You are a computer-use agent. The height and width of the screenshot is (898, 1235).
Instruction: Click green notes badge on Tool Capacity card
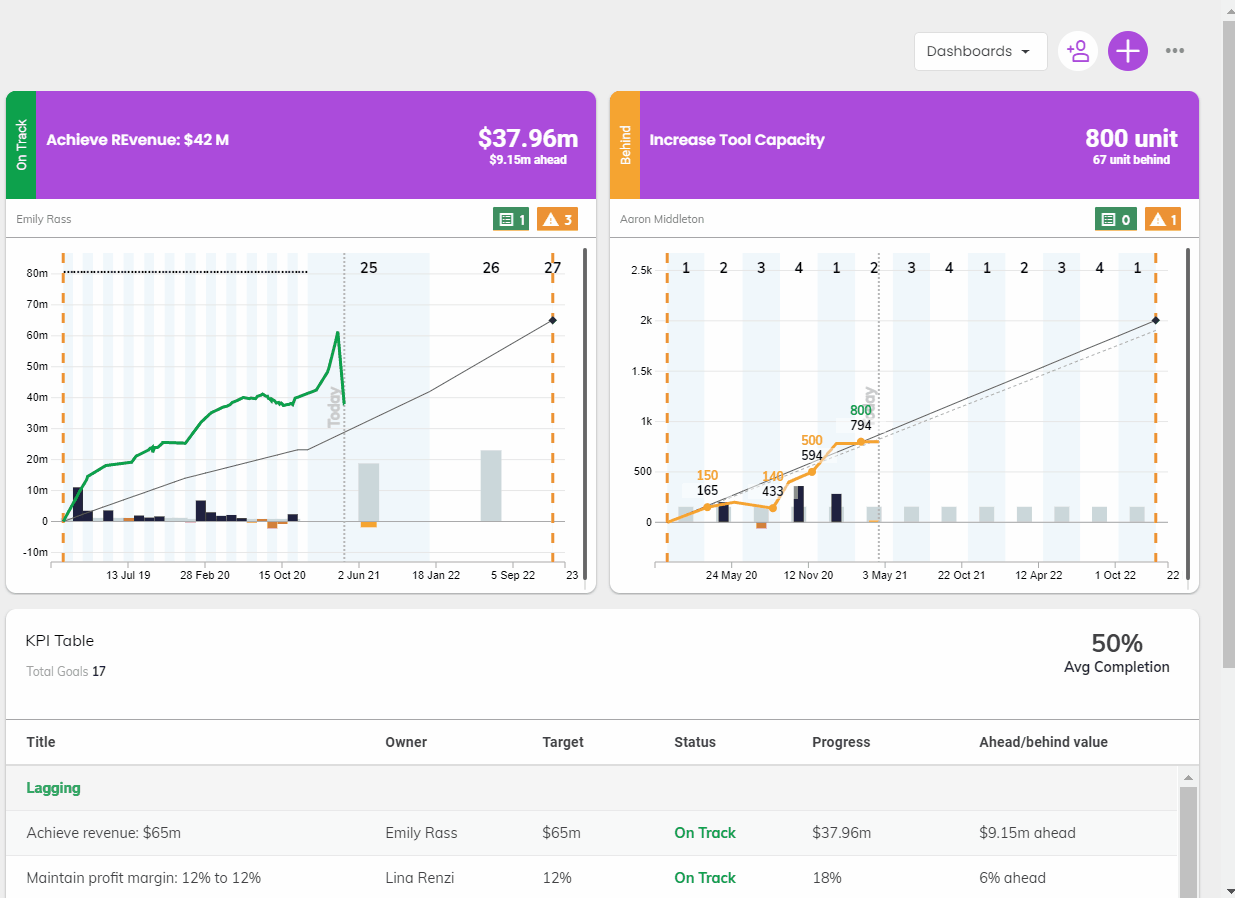click(x=1116, y=219)
